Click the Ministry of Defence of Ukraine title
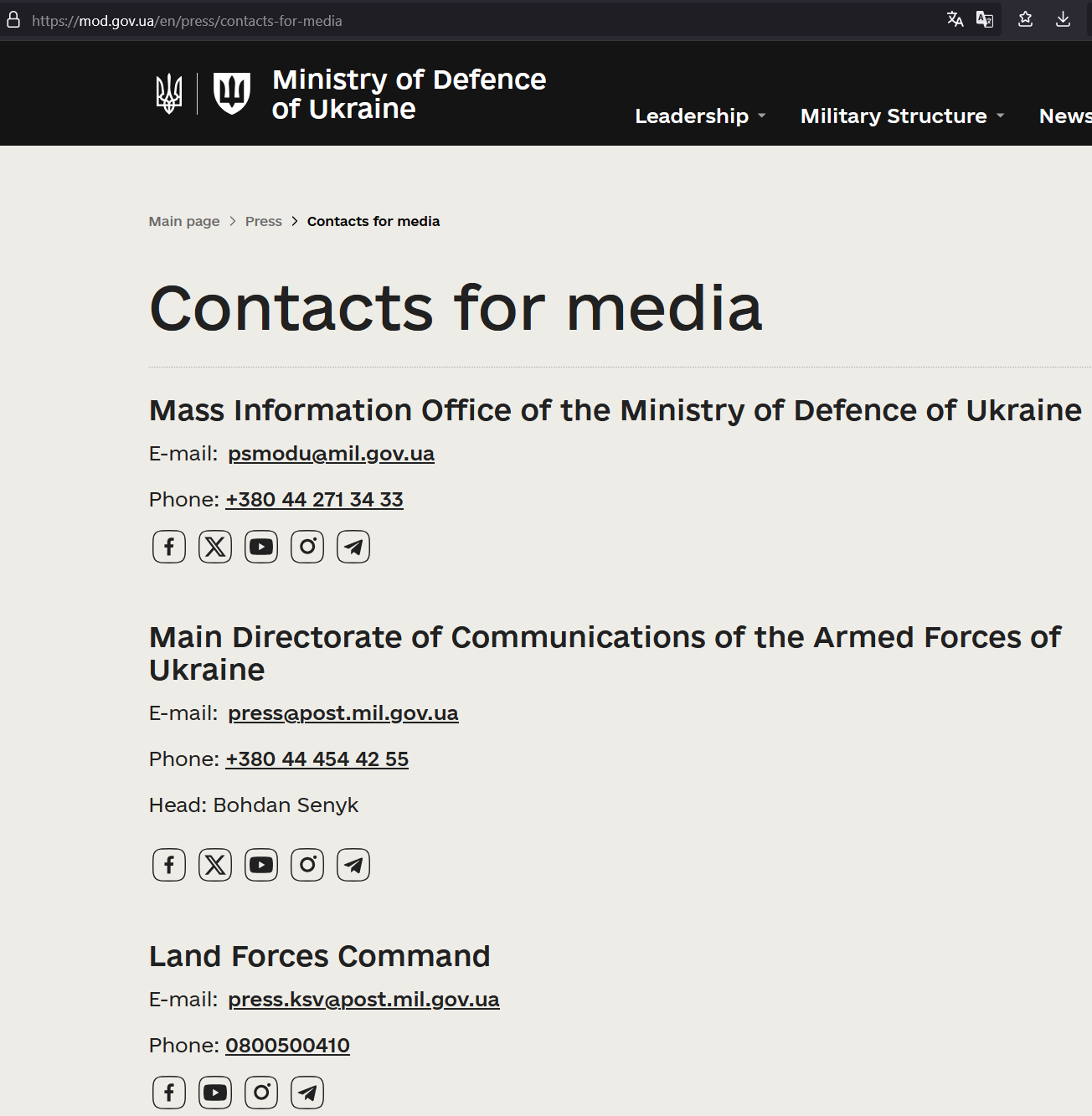This screenshot has height=1116, width=1092. 409,94
